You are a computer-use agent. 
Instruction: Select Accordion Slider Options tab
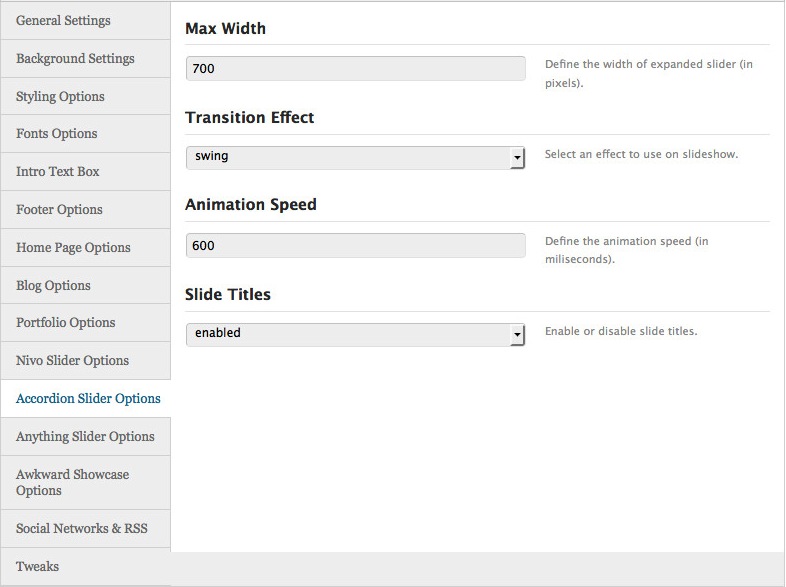[x=88, y=399]
